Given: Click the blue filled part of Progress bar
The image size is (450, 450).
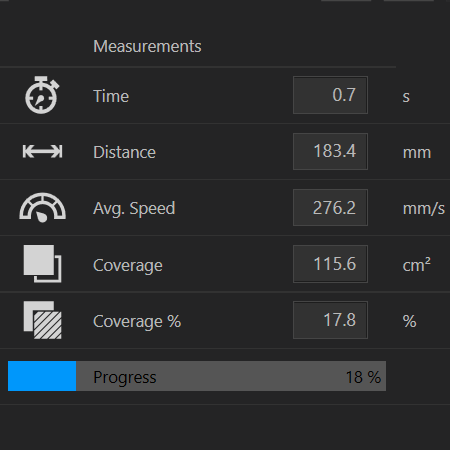Looking at the screenshot, I should (x=42, y=376).
